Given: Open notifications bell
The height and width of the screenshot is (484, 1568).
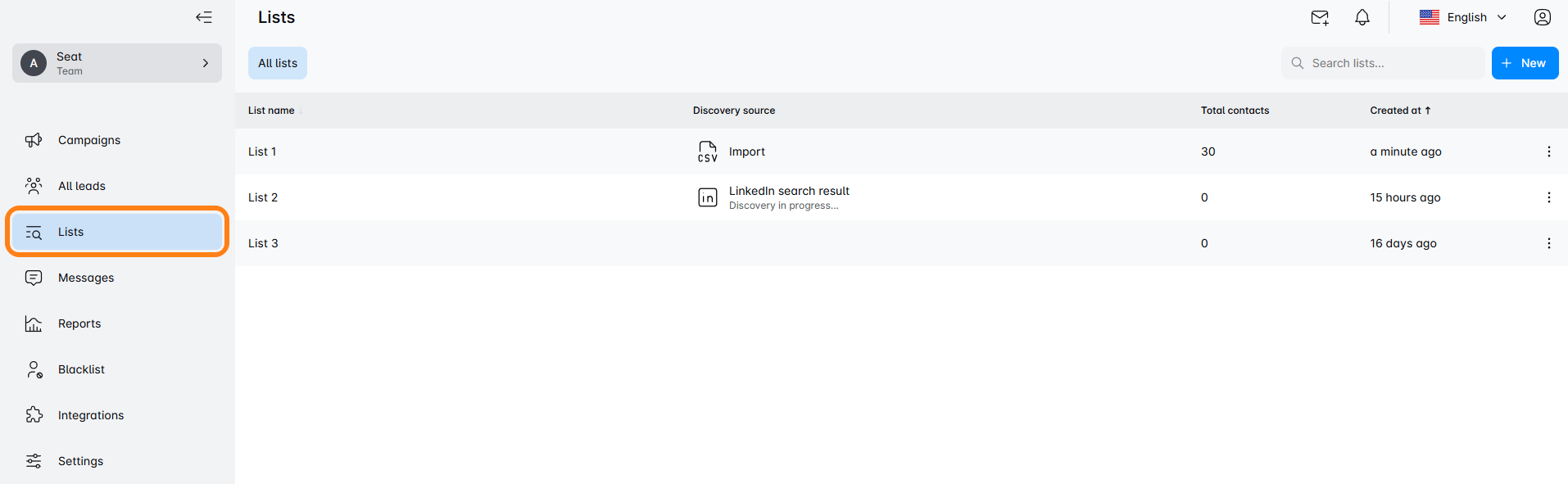Looking at the screenshot, I should pyautogui.click(x=1362, y=17).
